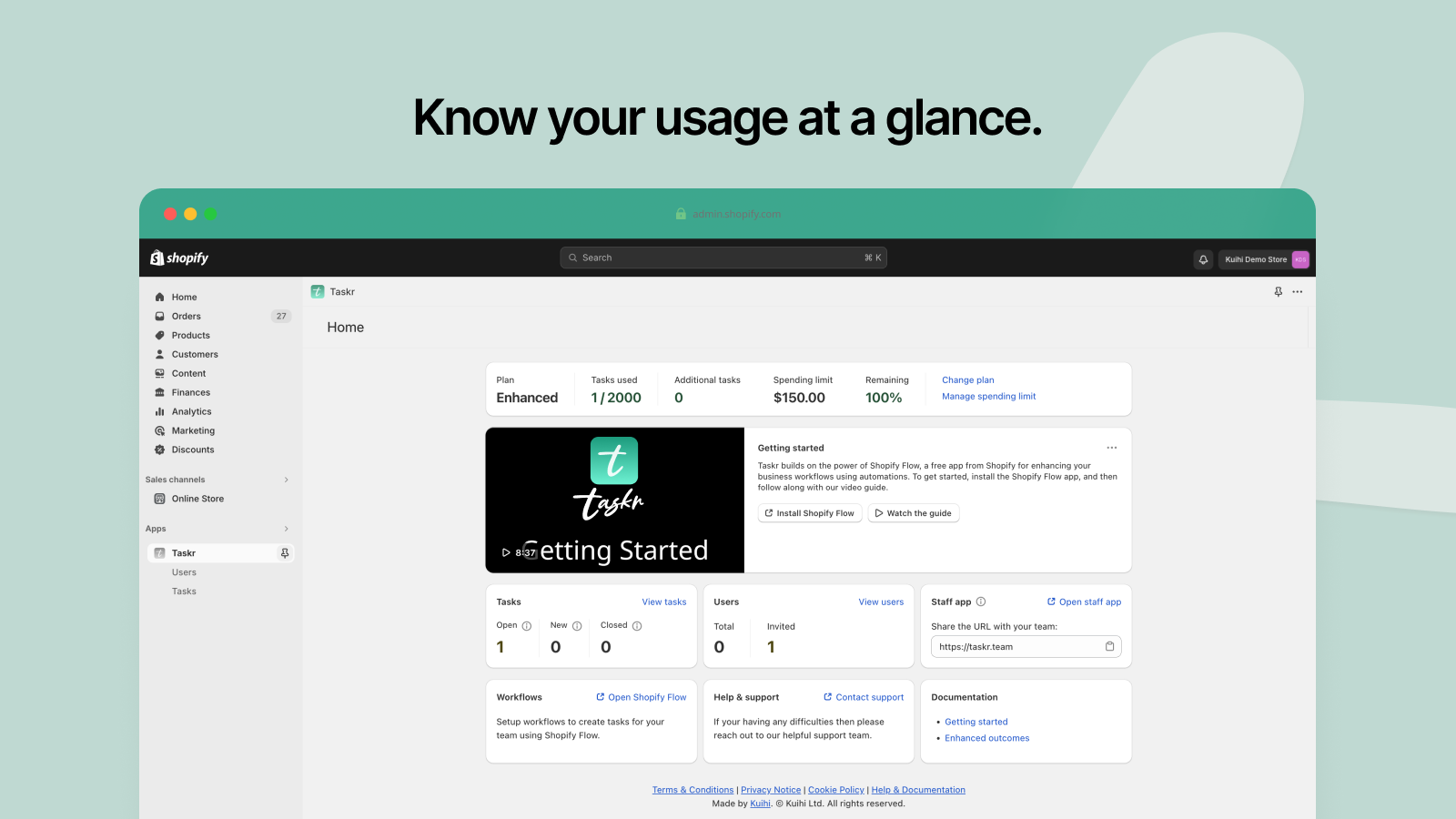Click the Analytics bar chart icon
This screenshot has width=1456, height=819.
[160, 411]
